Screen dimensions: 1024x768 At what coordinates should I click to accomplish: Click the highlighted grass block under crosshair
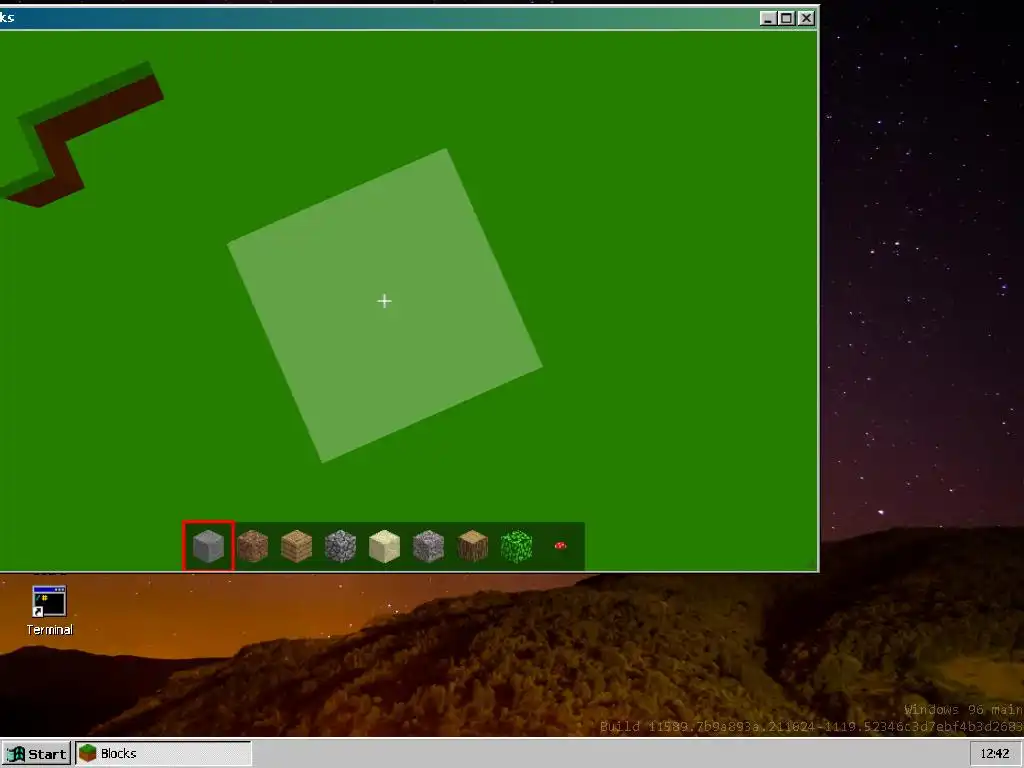click(385, 306)
